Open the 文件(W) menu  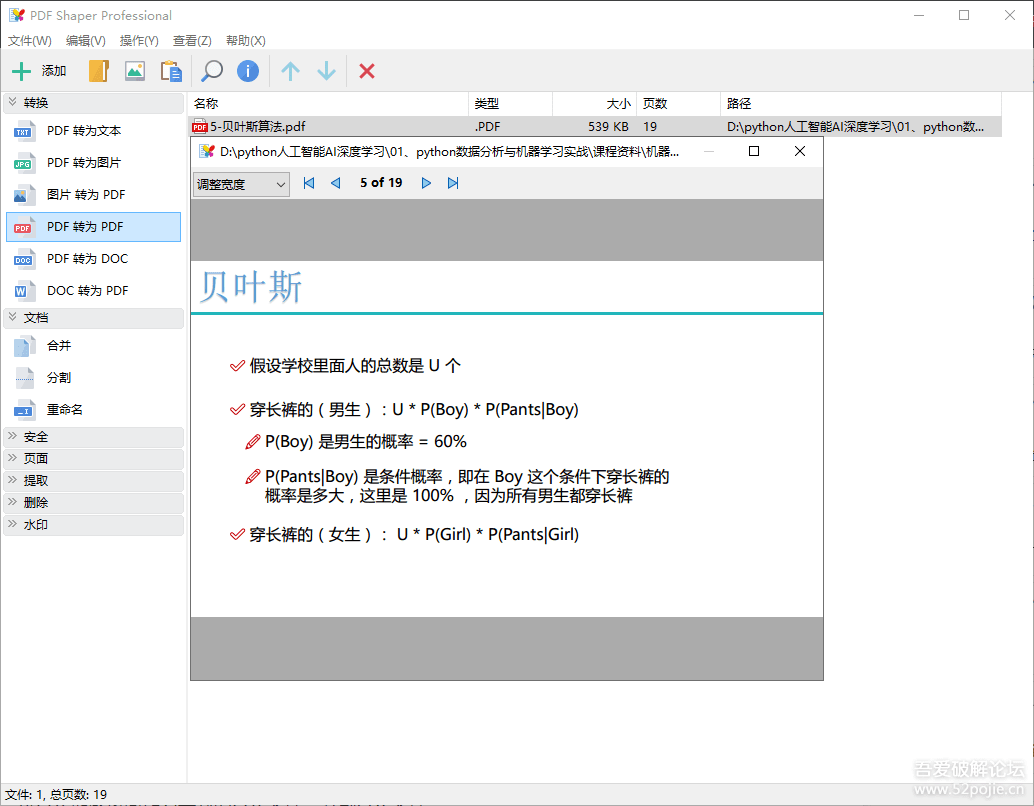pyautogui.click(x=30, y=41)
